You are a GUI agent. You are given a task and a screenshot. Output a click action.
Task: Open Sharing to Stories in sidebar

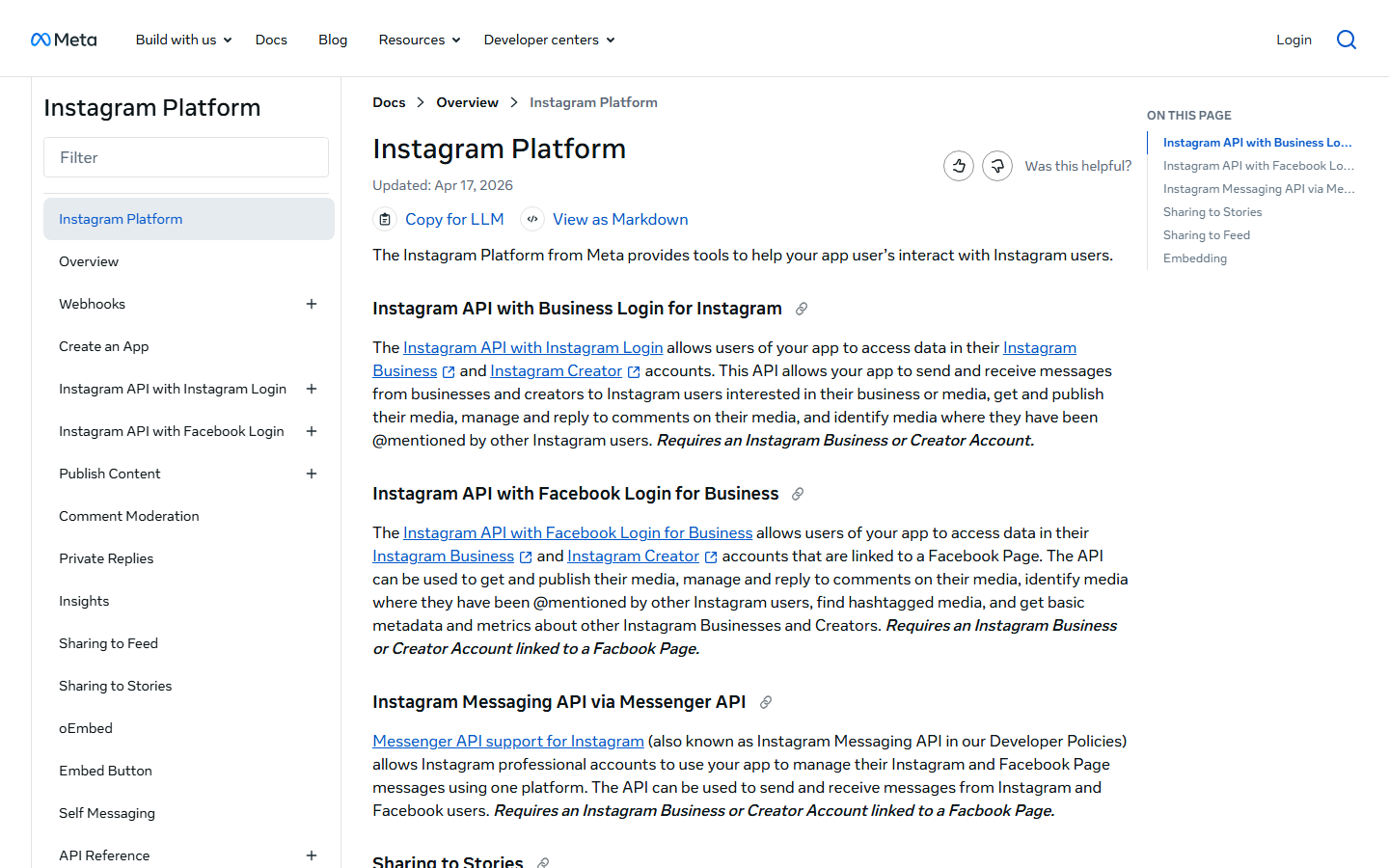(116, 686)
